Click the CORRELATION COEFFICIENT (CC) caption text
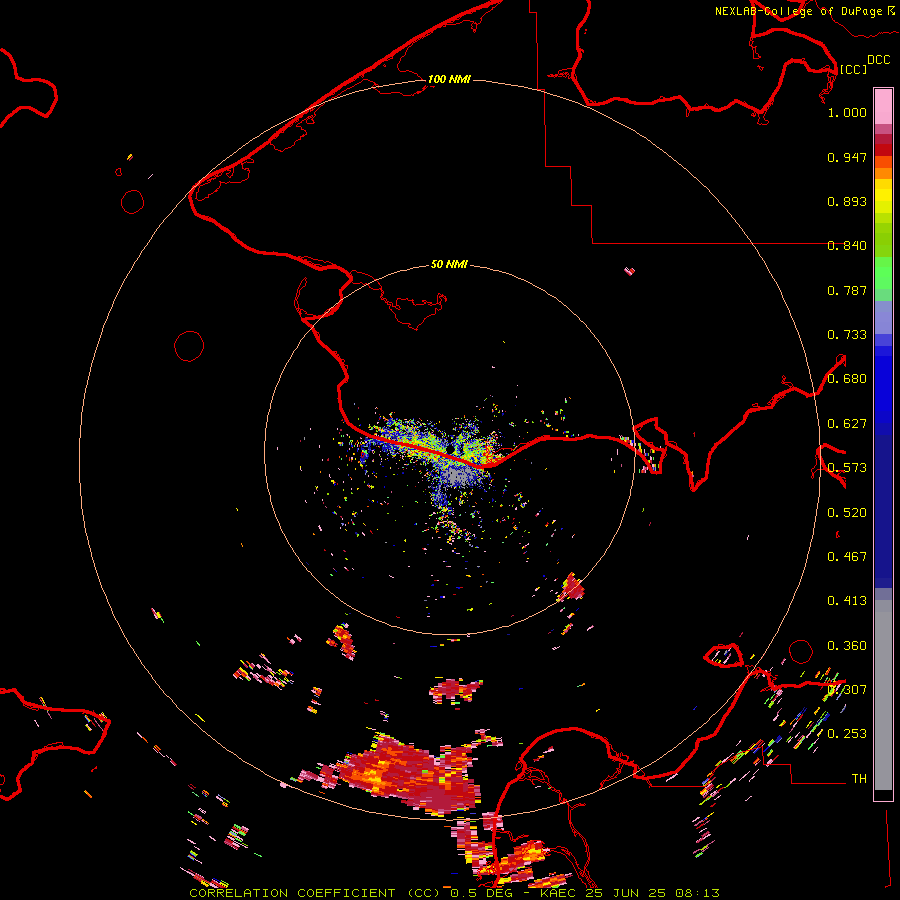The image size is (900, 900). click(x=315, y=893)
